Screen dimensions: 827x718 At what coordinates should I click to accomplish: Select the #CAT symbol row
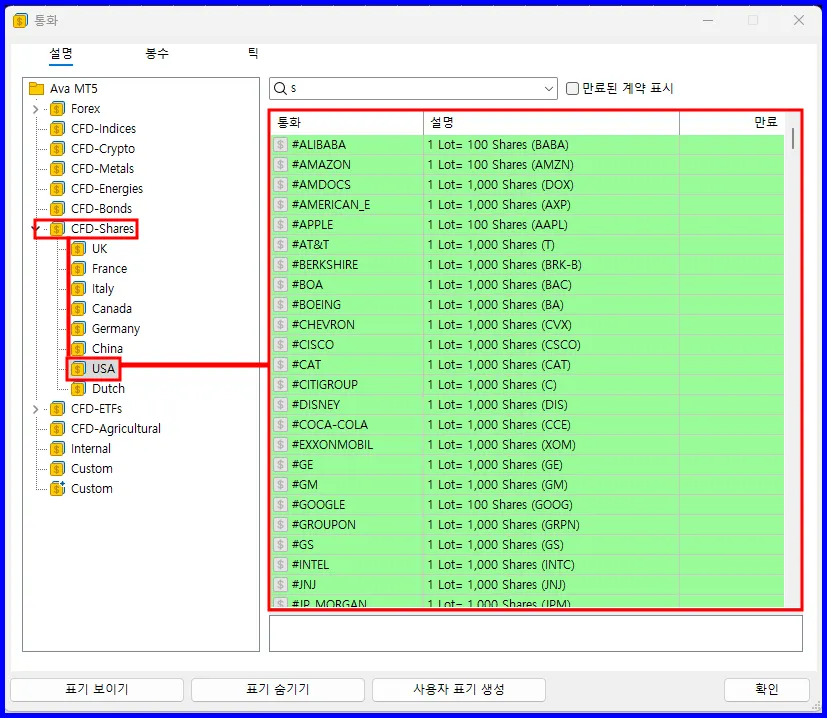click(528, 365)
